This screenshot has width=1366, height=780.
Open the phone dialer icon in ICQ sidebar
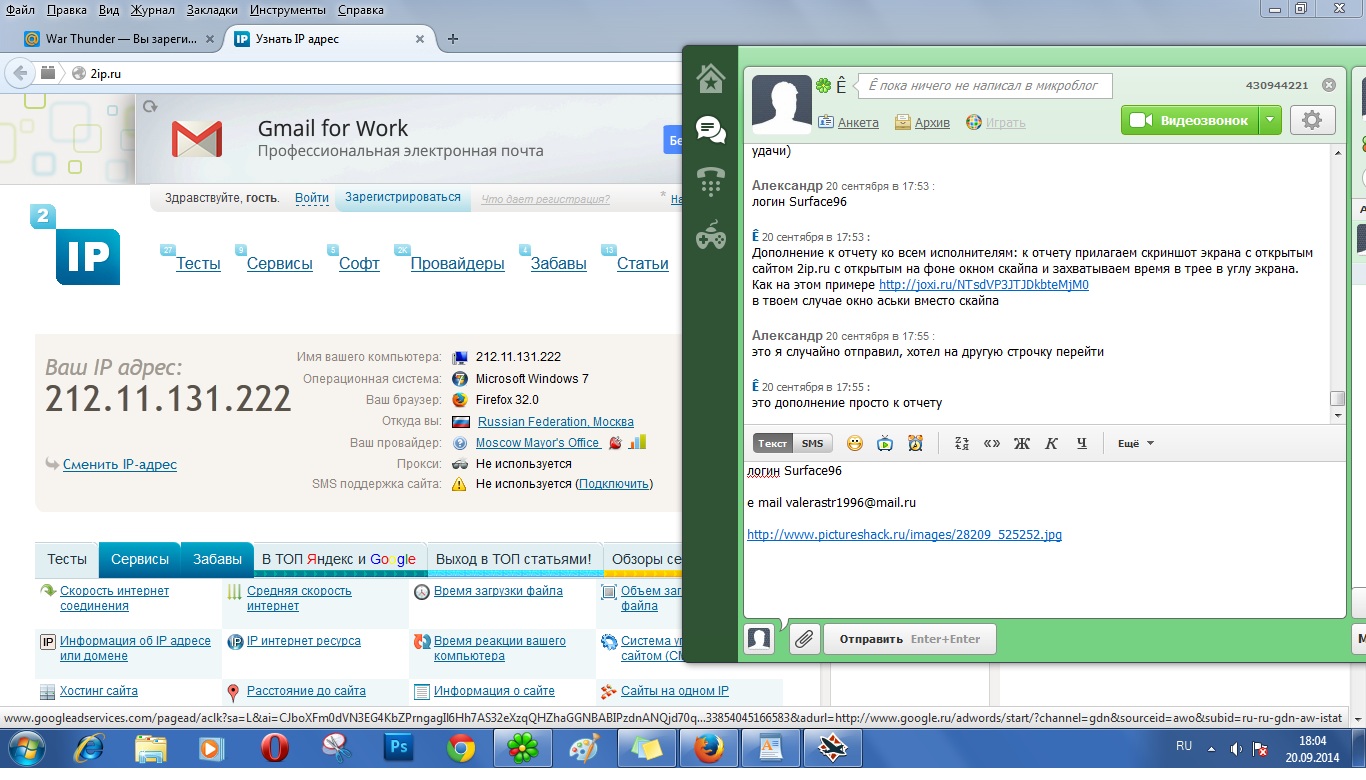coord(711,182)
